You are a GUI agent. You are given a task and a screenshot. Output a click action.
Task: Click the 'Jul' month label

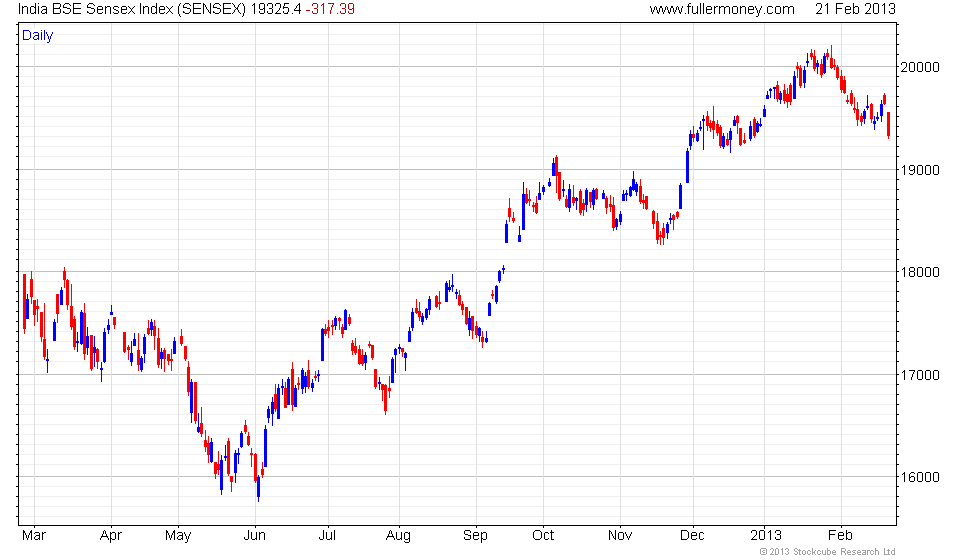[x=327, y=536]
